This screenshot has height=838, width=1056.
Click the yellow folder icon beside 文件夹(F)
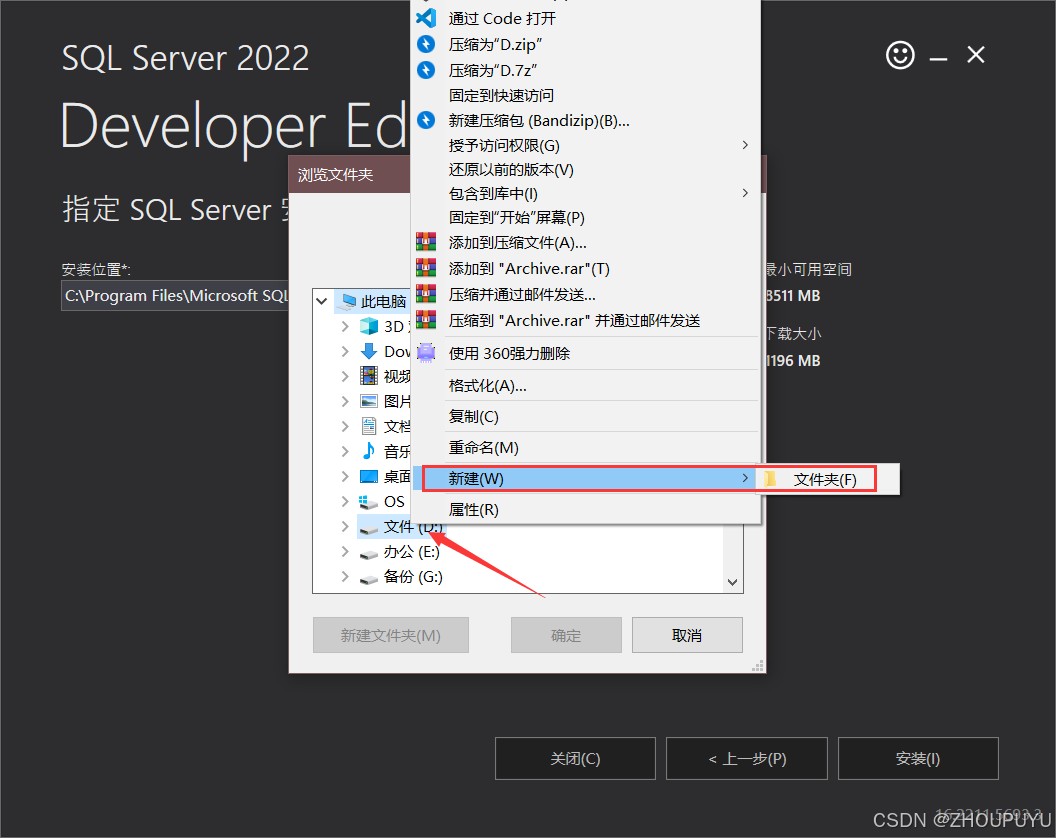point(770,480)
